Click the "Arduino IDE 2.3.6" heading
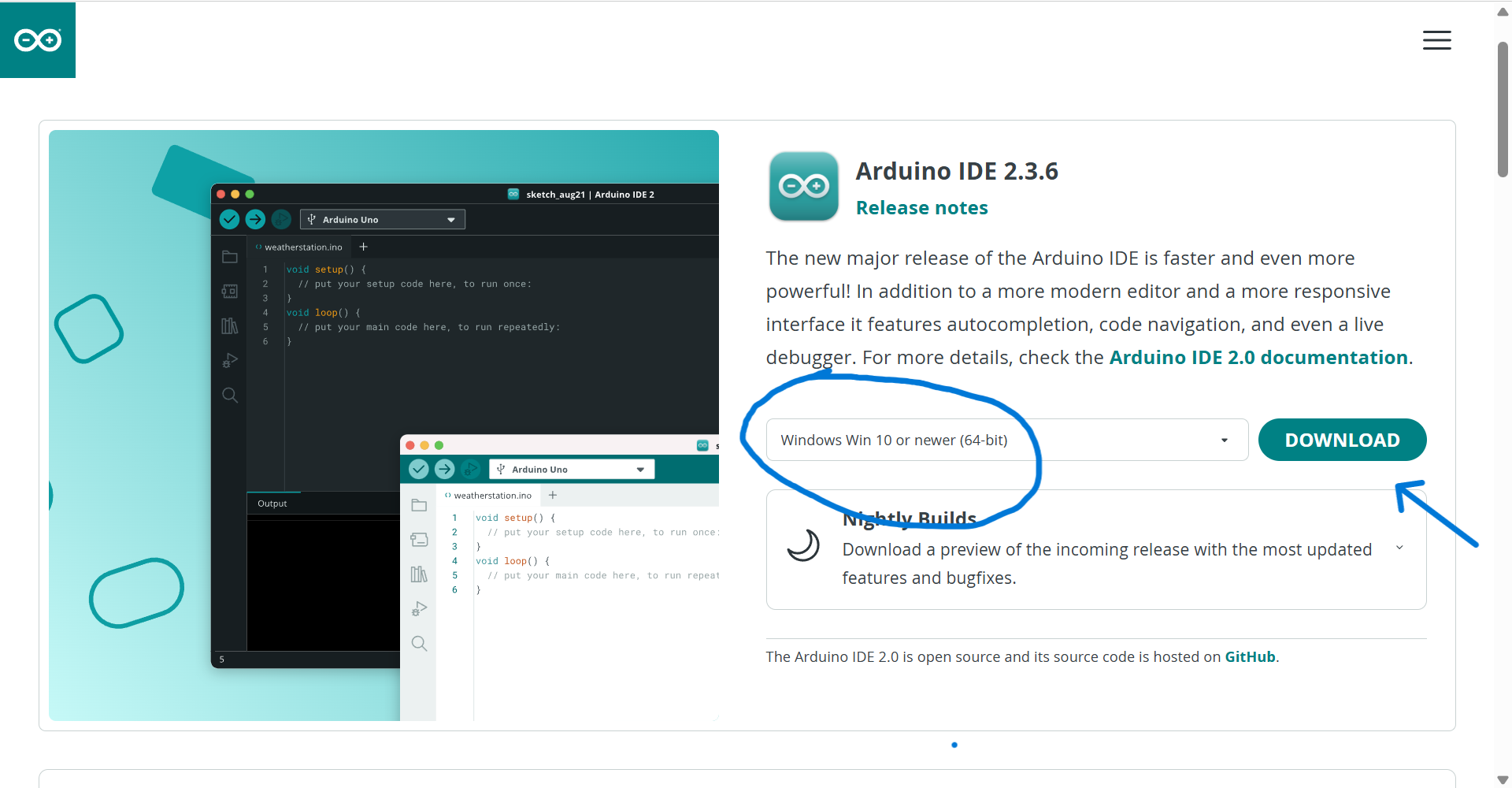Screen dimensions: 1512x788 tap(957, 171)
